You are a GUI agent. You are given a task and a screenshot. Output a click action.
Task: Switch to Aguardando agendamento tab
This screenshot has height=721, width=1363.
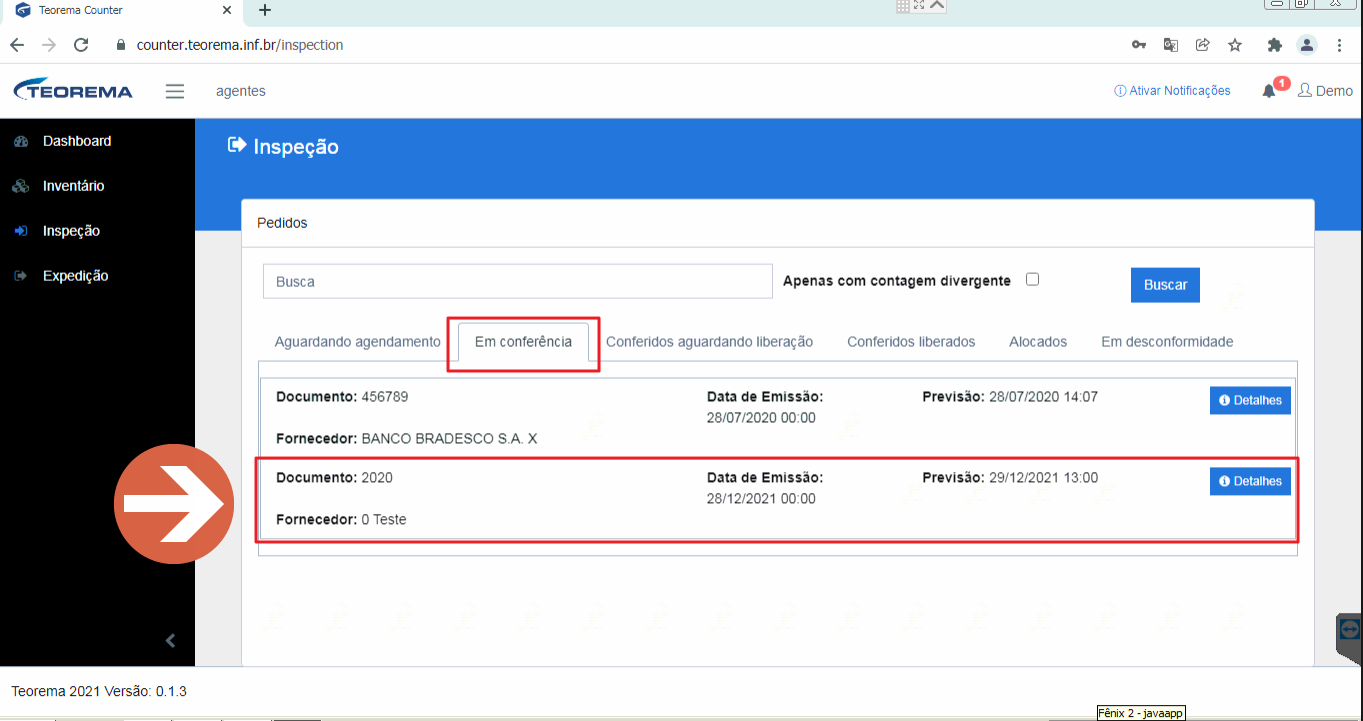(x=357, y=342)
